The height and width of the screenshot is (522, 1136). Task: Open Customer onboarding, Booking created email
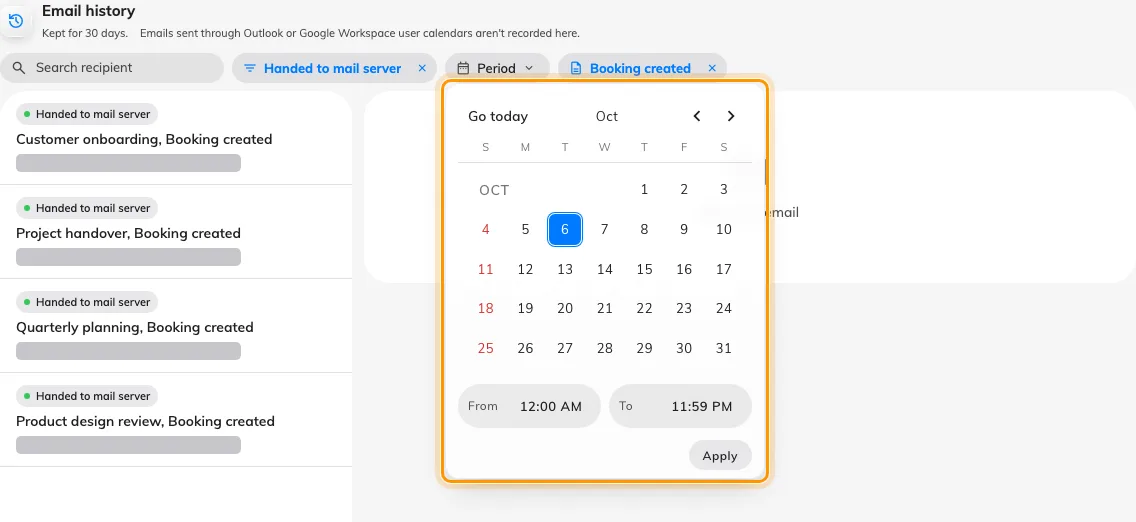click(176, 138)
